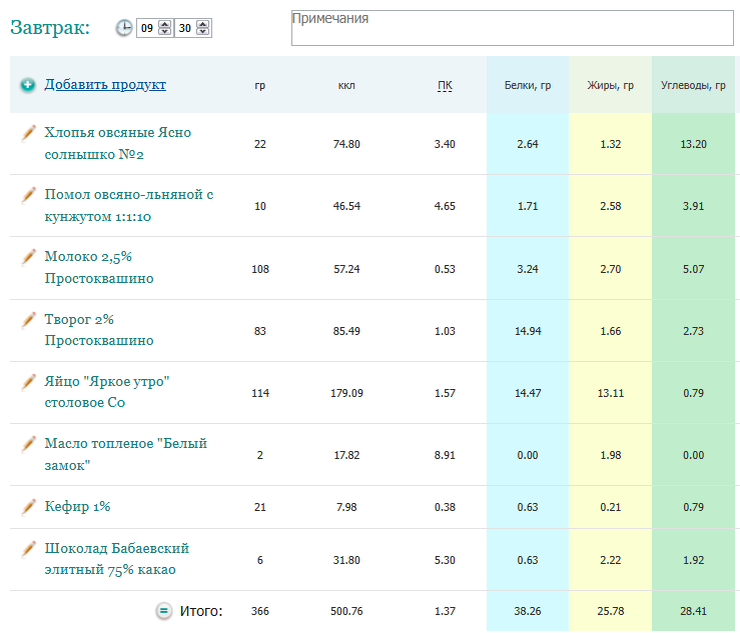Open Молоко 2,5% Простоквашино product
Image resolution: width=740 pixels, height=633 pixels.
tap(99, 267)
